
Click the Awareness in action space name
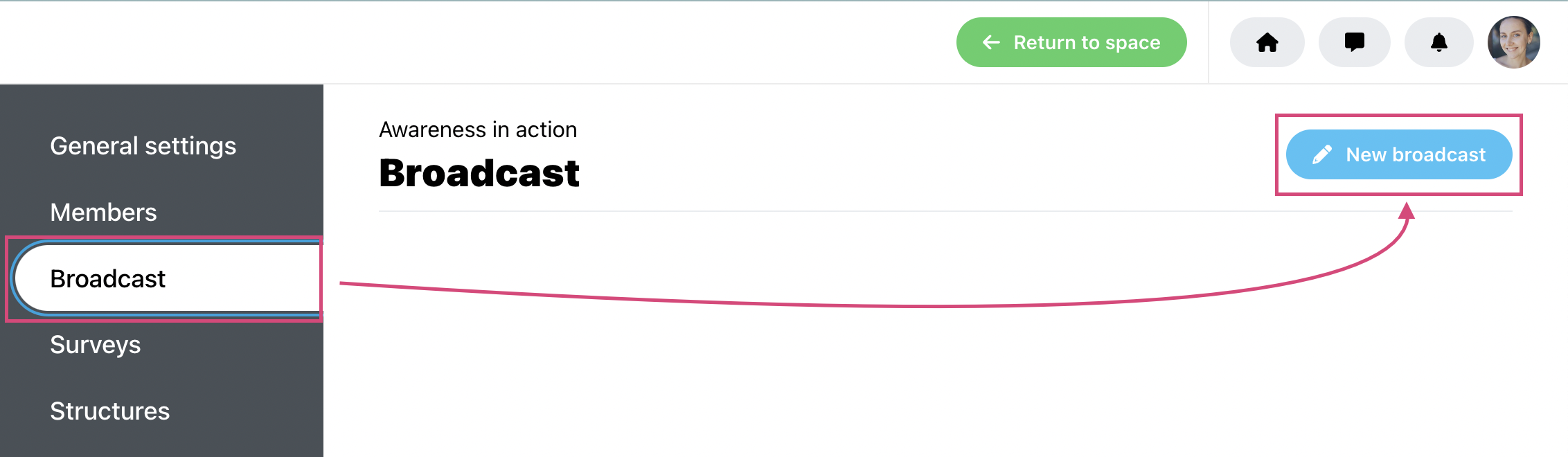coord(478,129)
